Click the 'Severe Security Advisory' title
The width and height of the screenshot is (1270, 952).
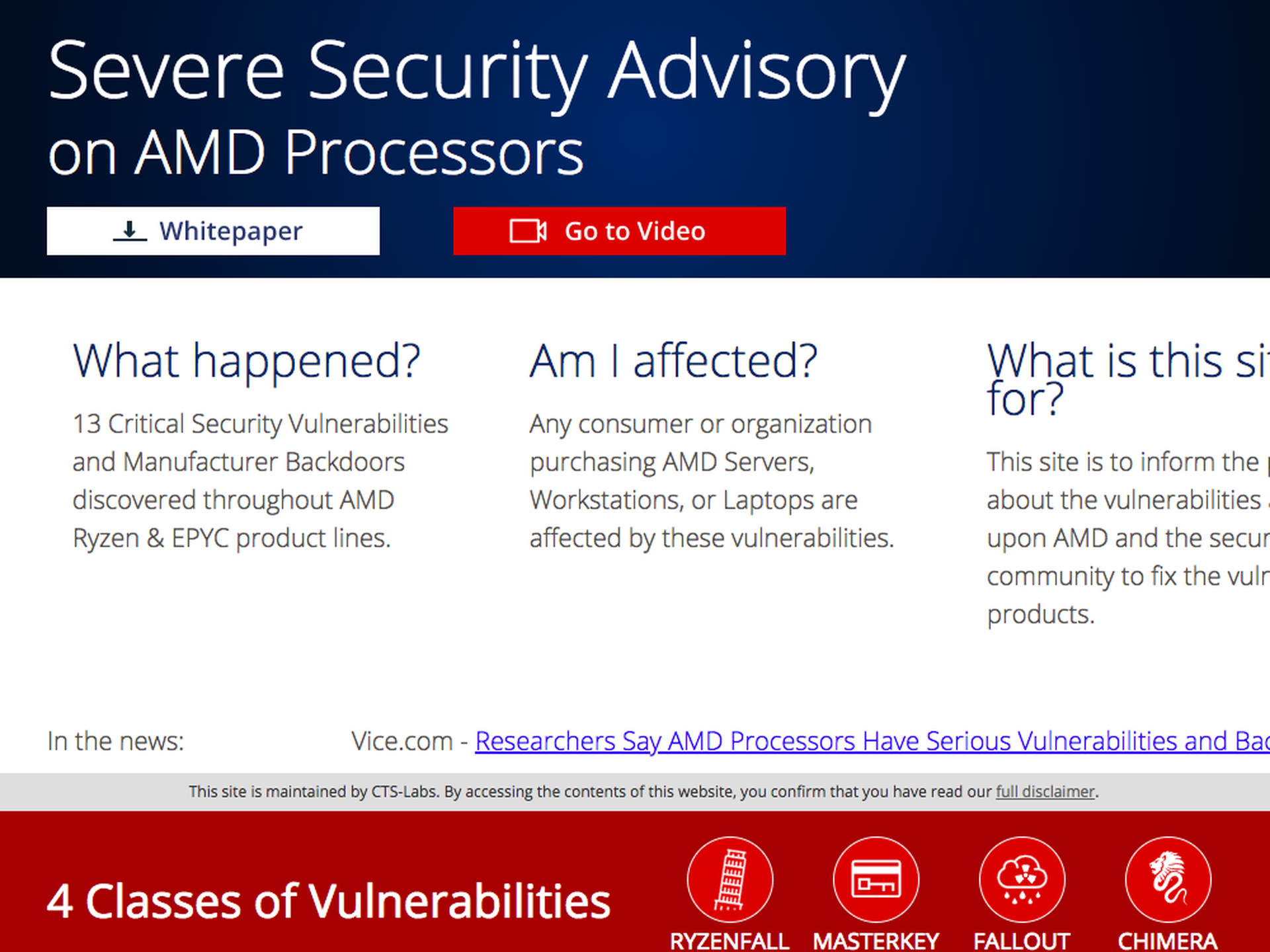(x=476, y=71)
